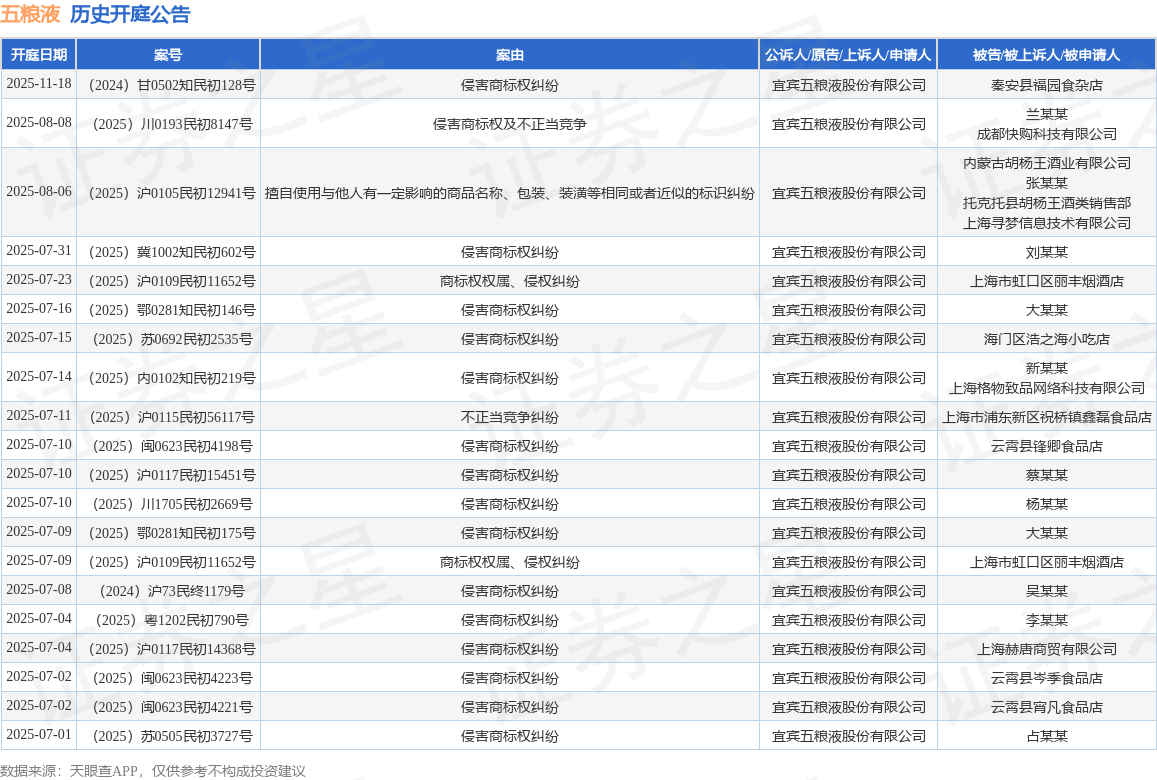Click date cell 2025-11-18
The image size is (1157, 780).
39,83
